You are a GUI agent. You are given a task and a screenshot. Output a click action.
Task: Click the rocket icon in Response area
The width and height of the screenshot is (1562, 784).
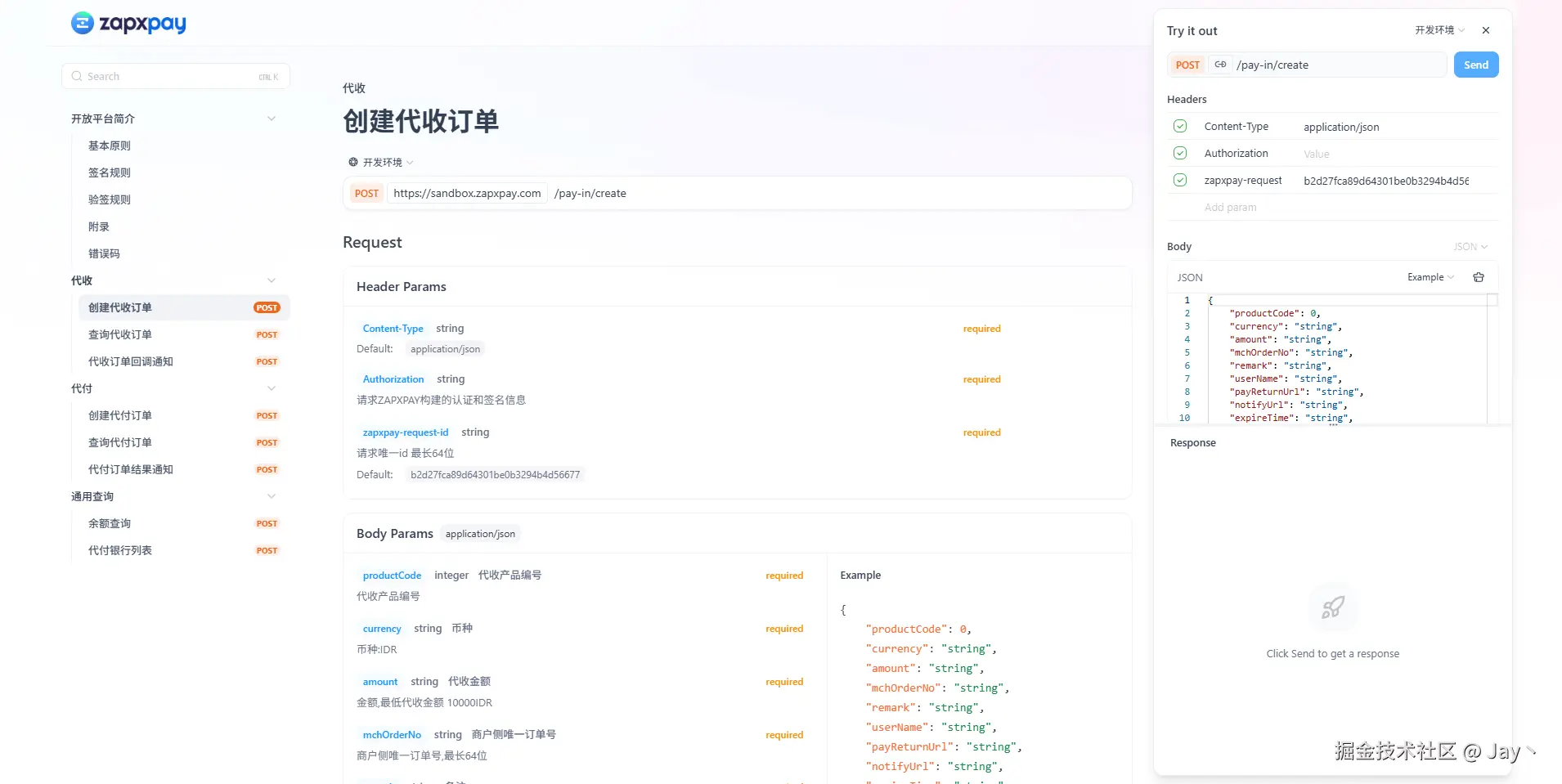pyautogui.click(x=1332, y=607)
